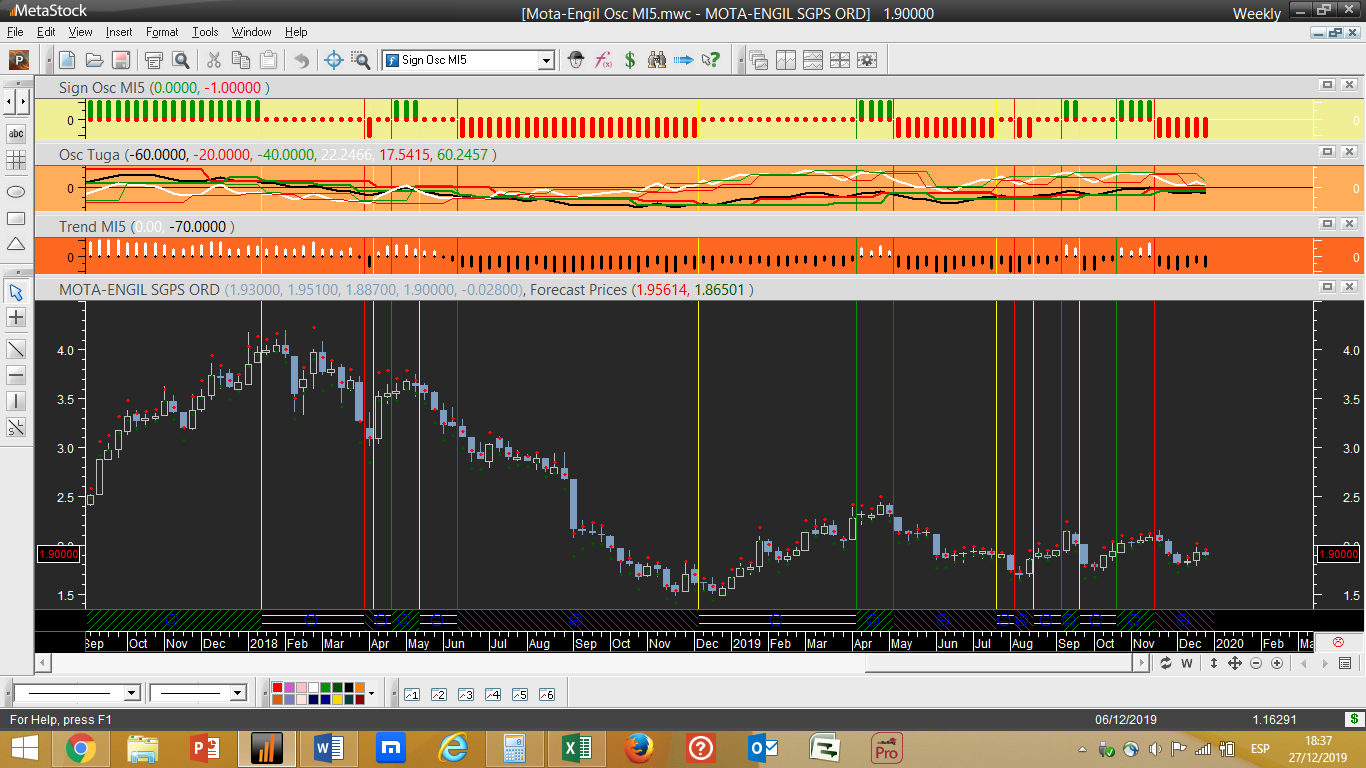Open the Sign Osc MI5 indicator dropdown
The image size is (1366, 768).
(x=546, y=60)
